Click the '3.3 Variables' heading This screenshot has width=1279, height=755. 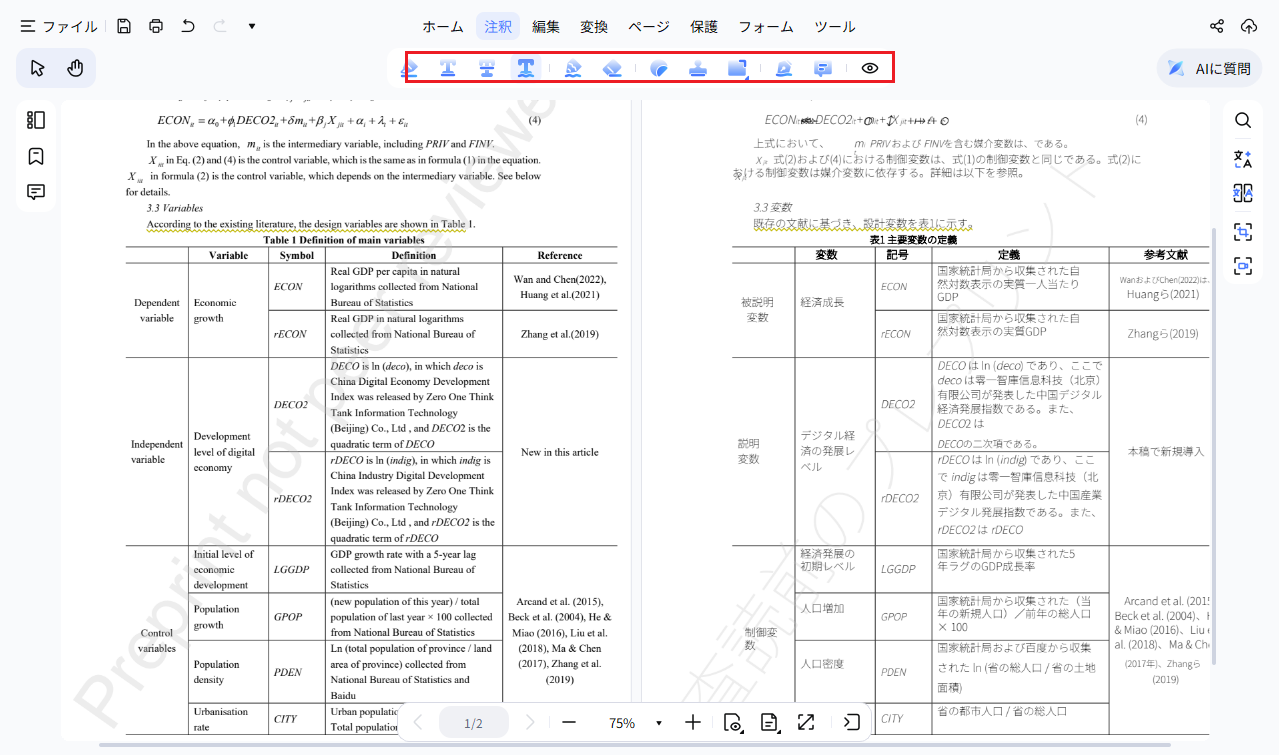(x=175, y=208)
